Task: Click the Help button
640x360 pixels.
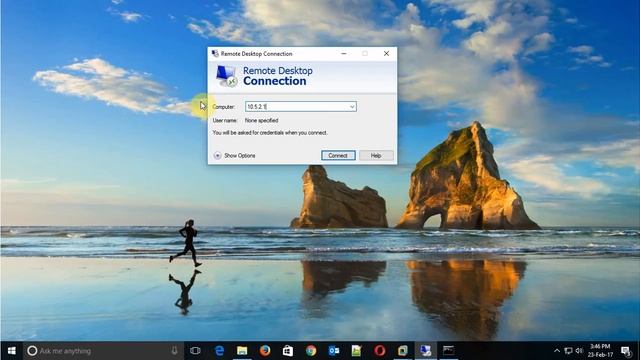Action: pyautogui.click(x=376, y=156)
